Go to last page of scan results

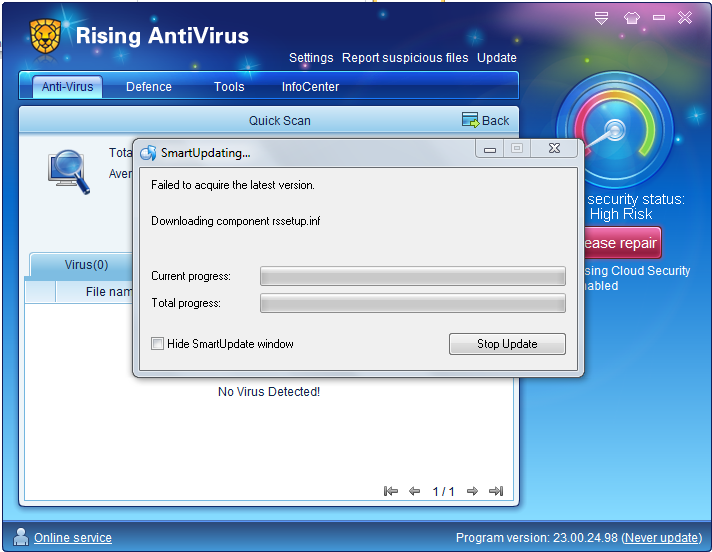pos(496,491)
